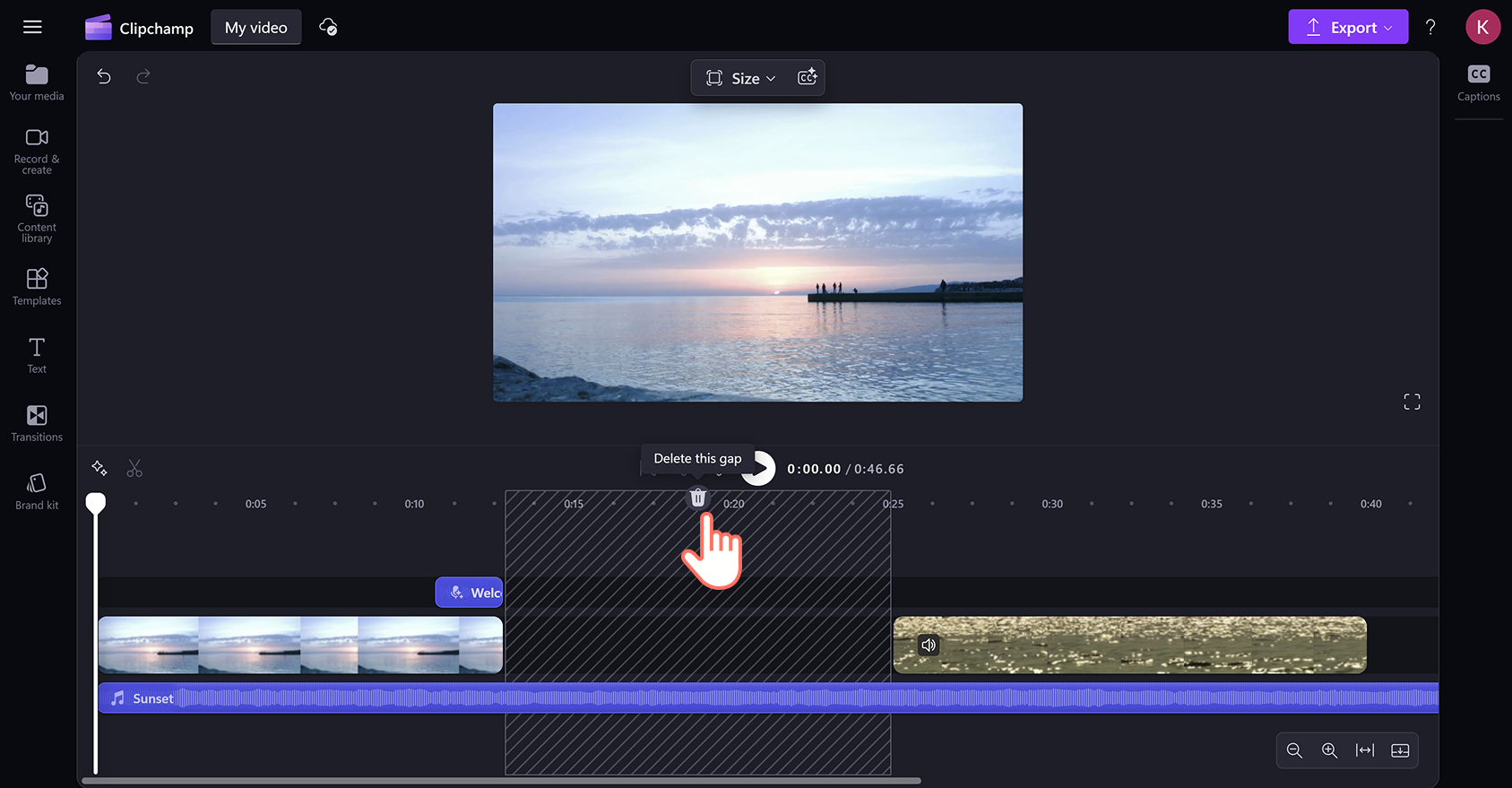This screenshot has height=788, width=1512.
Task: Click the 0:05 mark on ruler
Action: pyautogui.click(x=255, y=504)
